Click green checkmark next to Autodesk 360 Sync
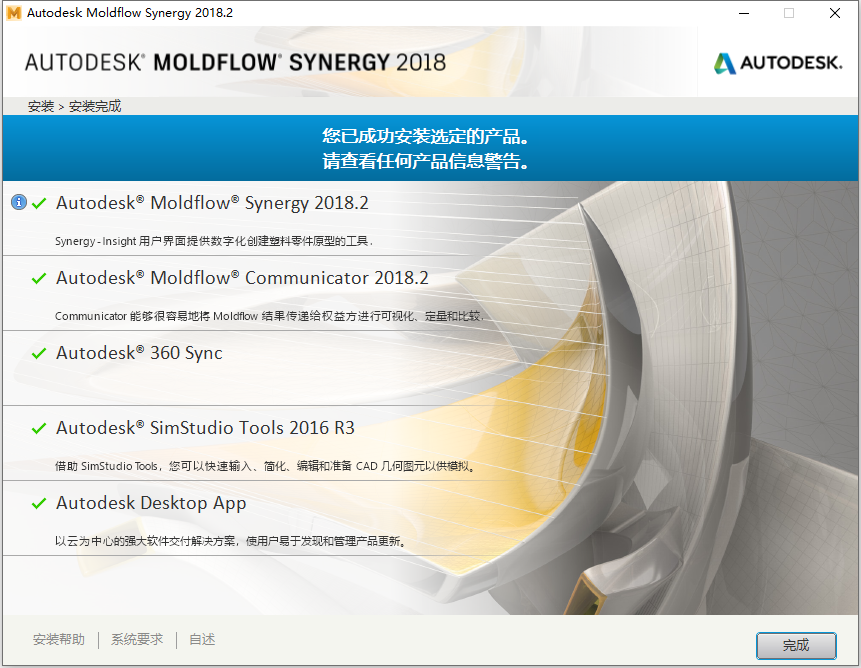Screen dimensions: 861x668 click(39, 353)
